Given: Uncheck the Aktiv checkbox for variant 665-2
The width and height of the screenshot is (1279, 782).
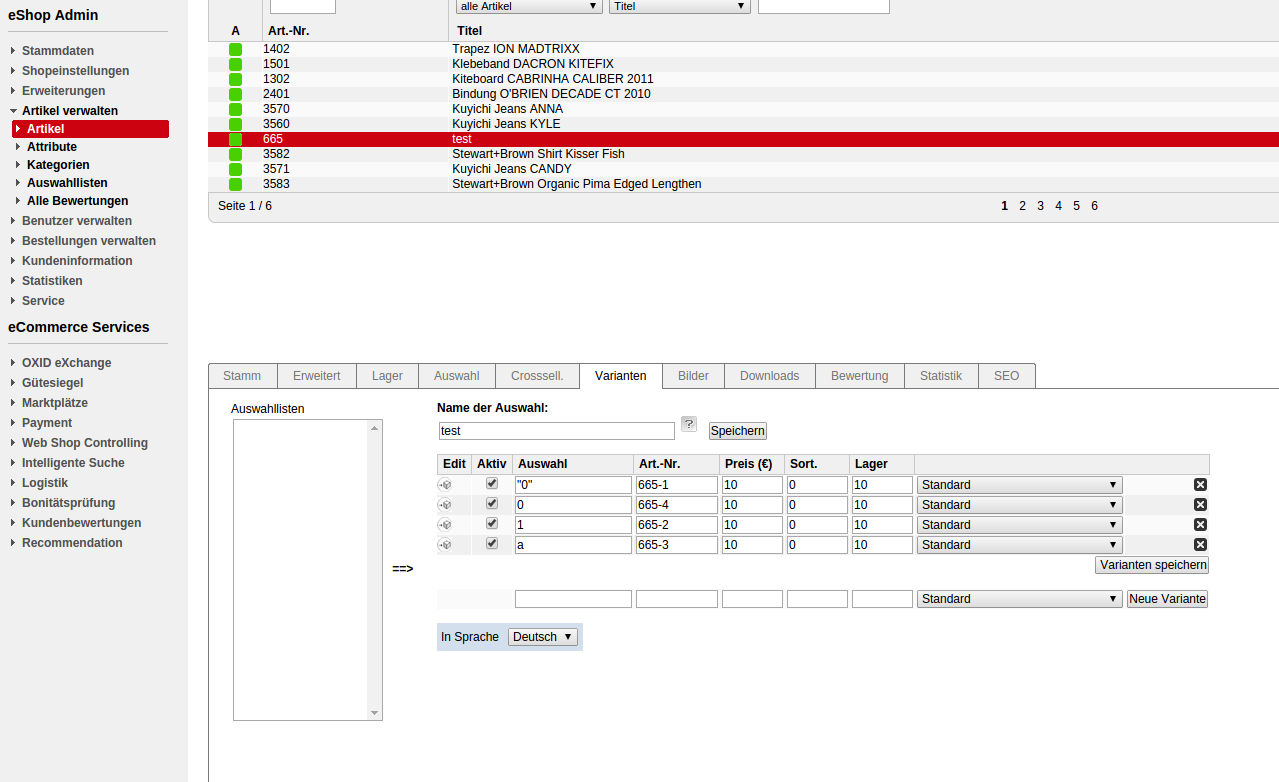Looking at the screenshot, I should (491, 524).
